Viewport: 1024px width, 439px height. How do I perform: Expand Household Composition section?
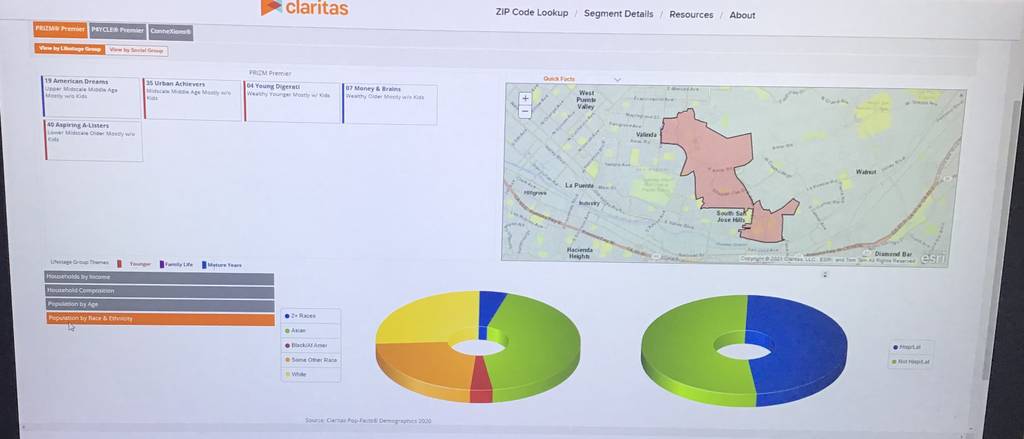click(x=161, y=291)
